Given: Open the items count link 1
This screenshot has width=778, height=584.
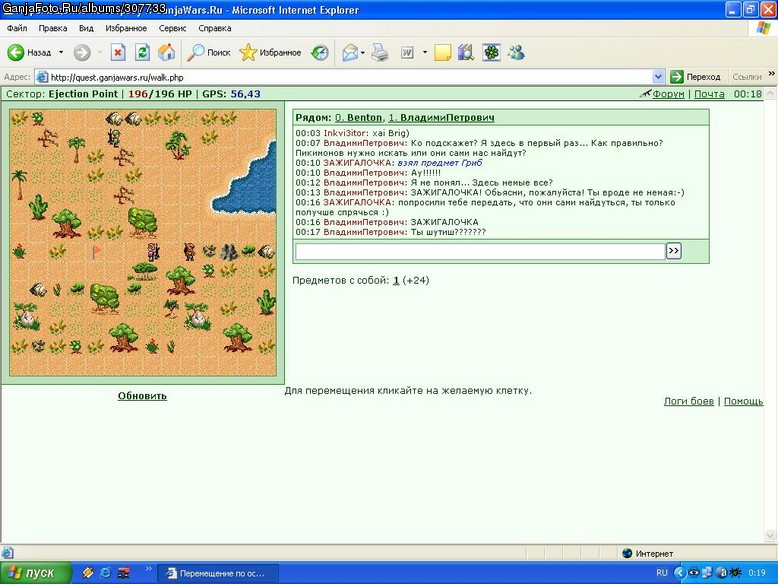Looking at the screenshot, I should pyautogui.click(x=396, y=281).
